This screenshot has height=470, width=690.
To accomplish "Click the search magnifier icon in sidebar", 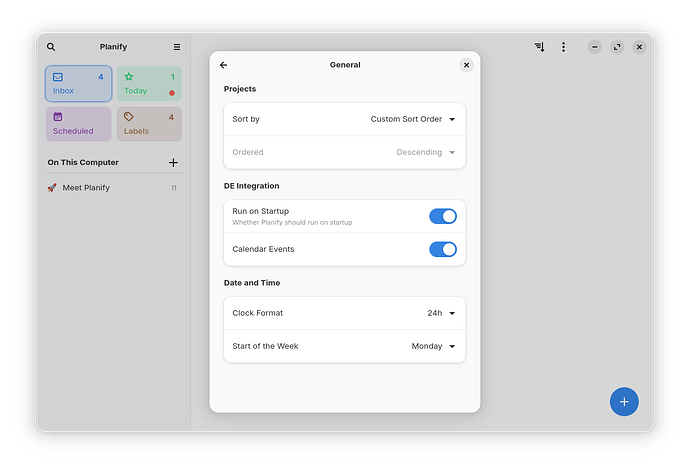I will (x=51, y=47).
